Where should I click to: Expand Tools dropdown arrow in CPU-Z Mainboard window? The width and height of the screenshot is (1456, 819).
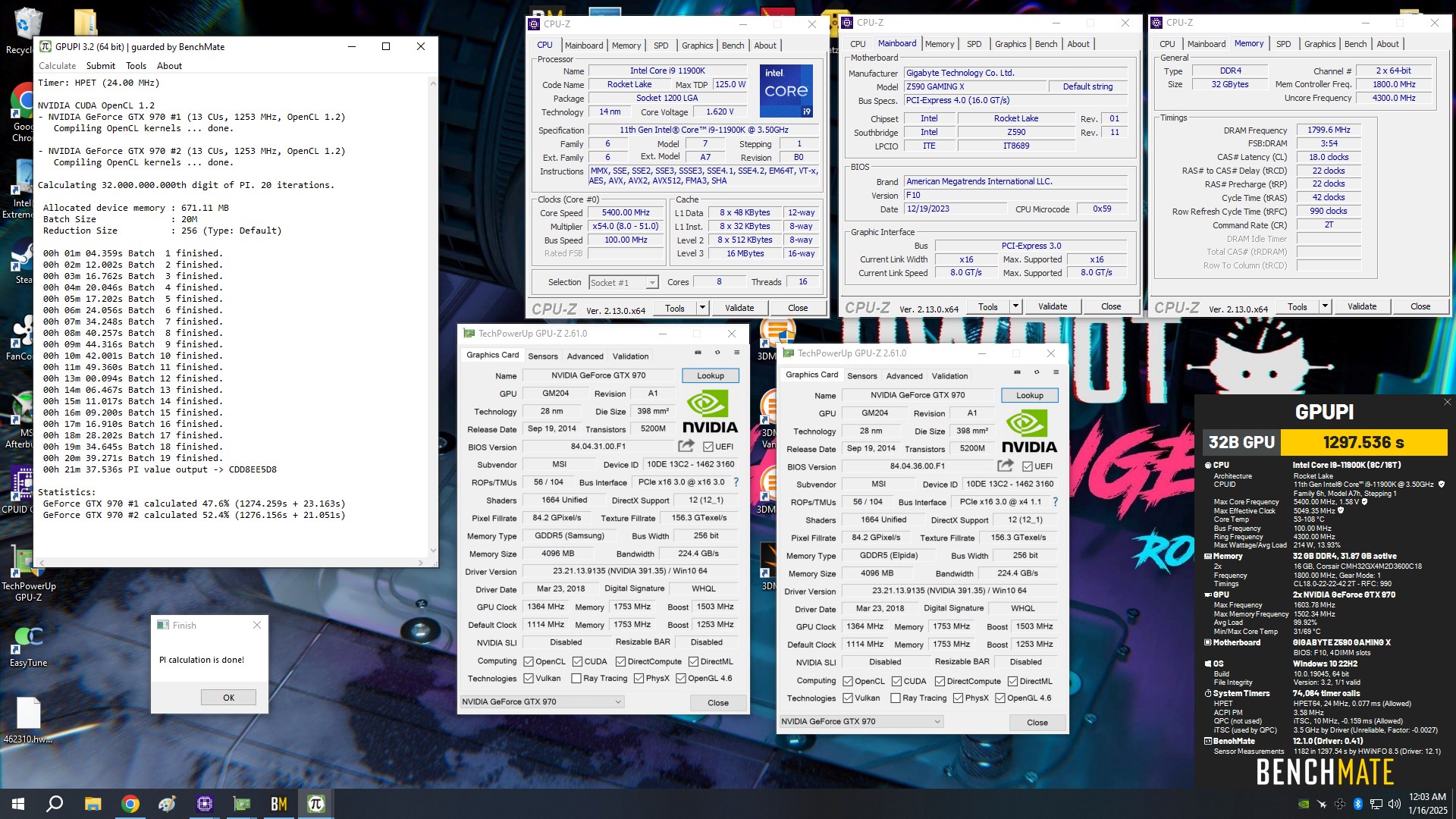click(x=1015, y=306)
